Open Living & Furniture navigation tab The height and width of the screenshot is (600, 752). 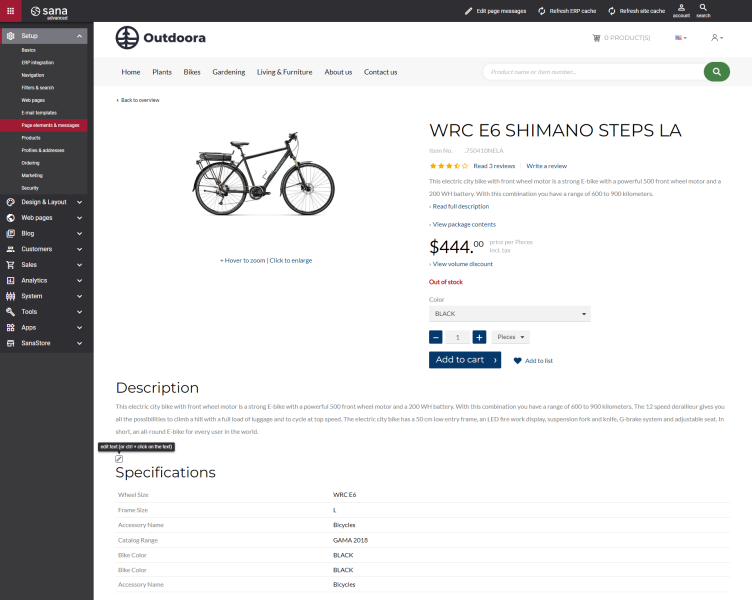pyautogui.click(x=284, y=72)
